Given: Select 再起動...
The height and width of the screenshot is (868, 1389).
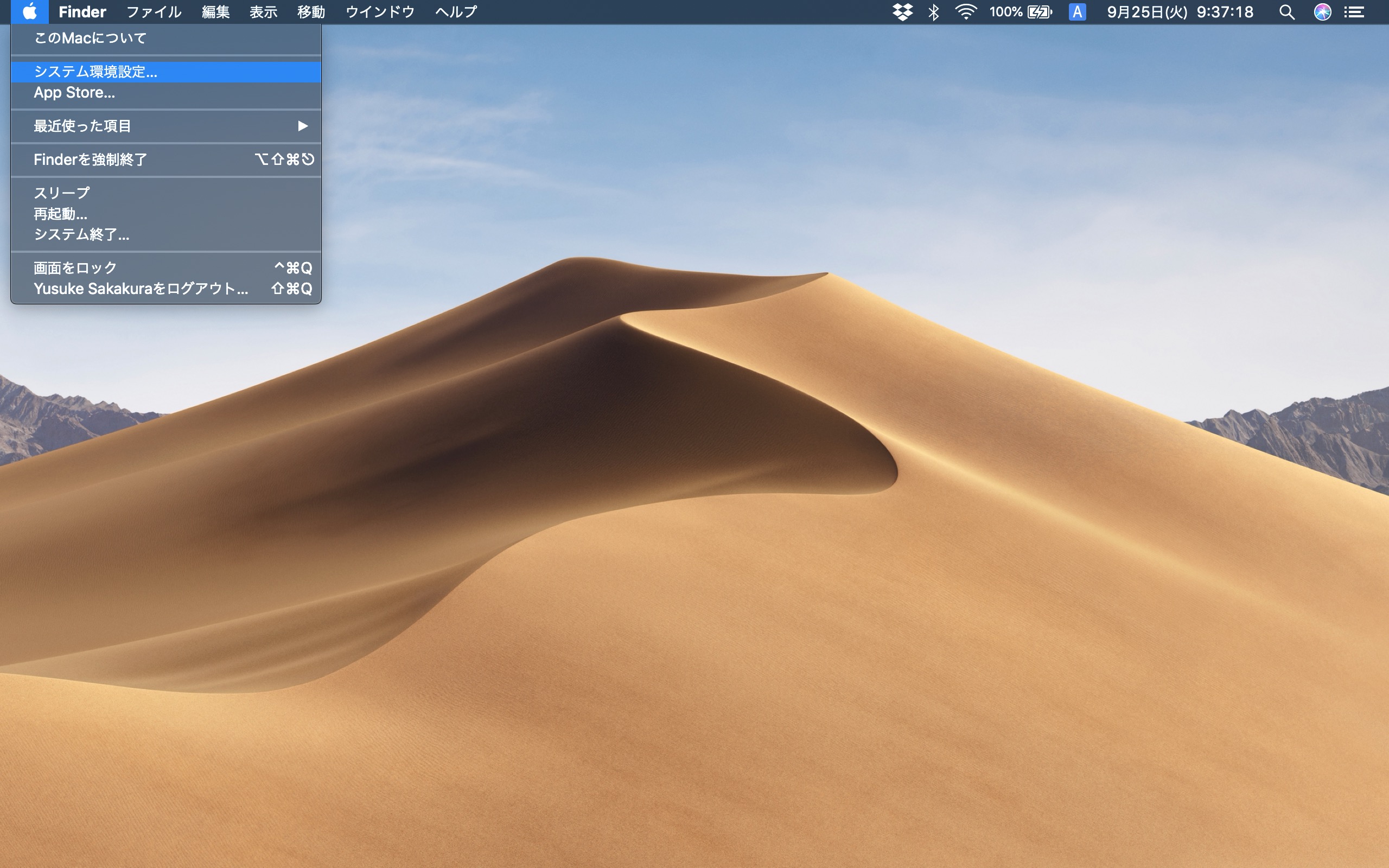Looking at the screenshot, I should coord(166,214).
